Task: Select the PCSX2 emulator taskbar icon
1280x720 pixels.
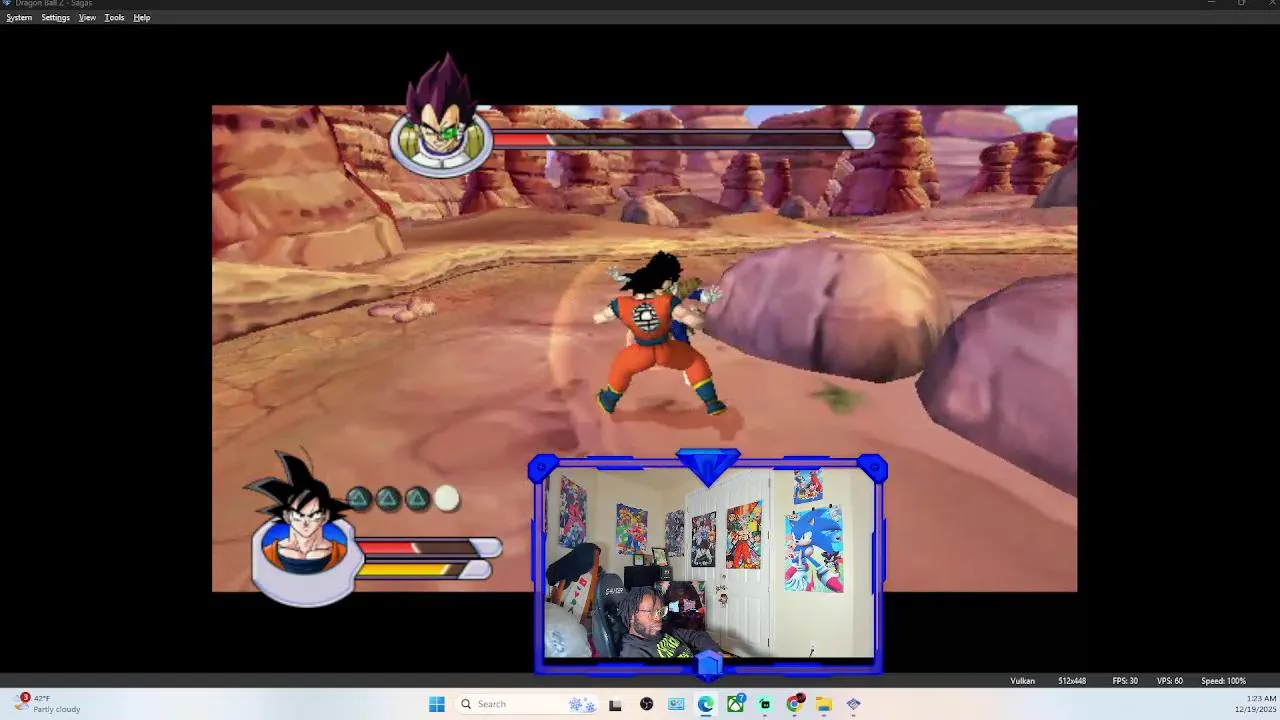Action: pos(853,704)
